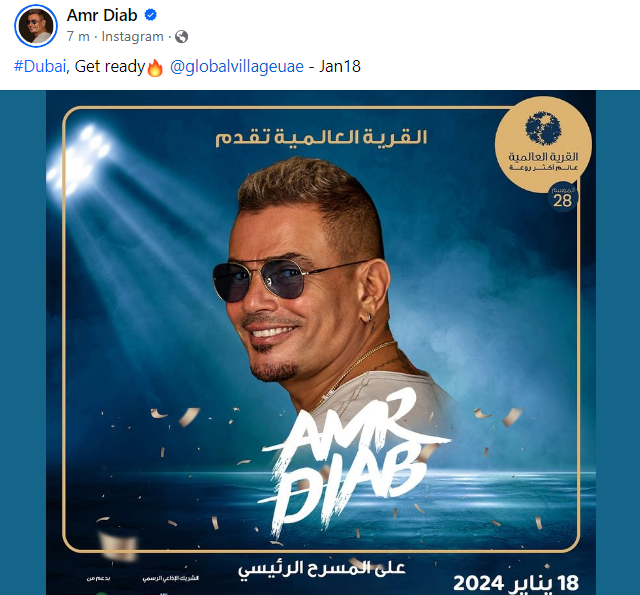The image size is (640, 595).
Task: Open the Amr Diab page name
Action: point(102,15)
